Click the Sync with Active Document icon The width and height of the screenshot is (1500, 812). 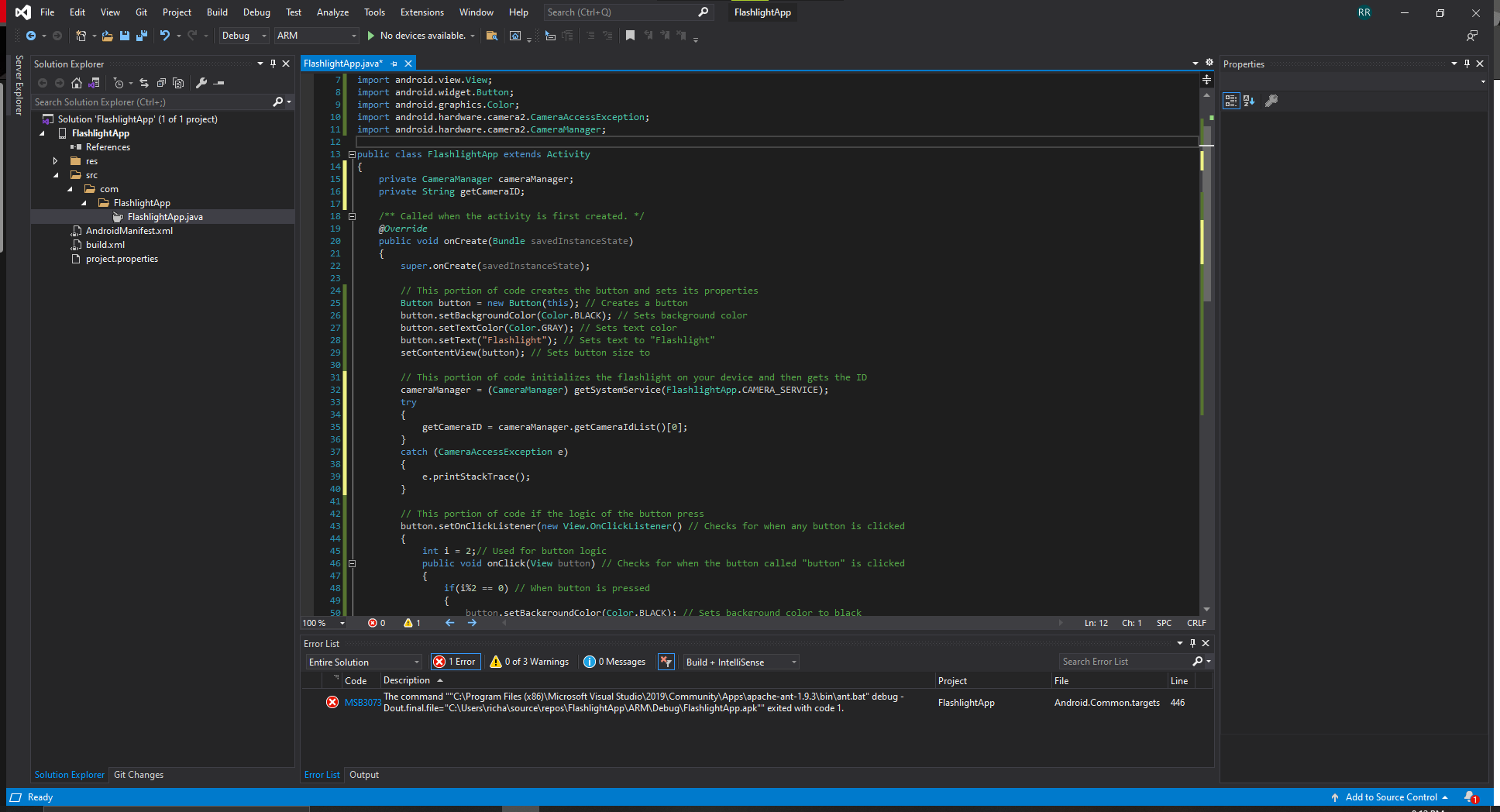[x=144, y=83]
